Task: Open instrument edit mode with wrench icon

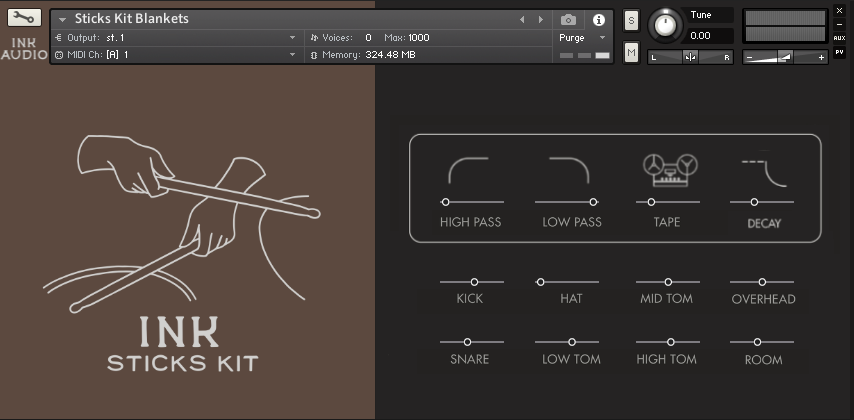Action: pyautogui.click(x=24, y=17)
